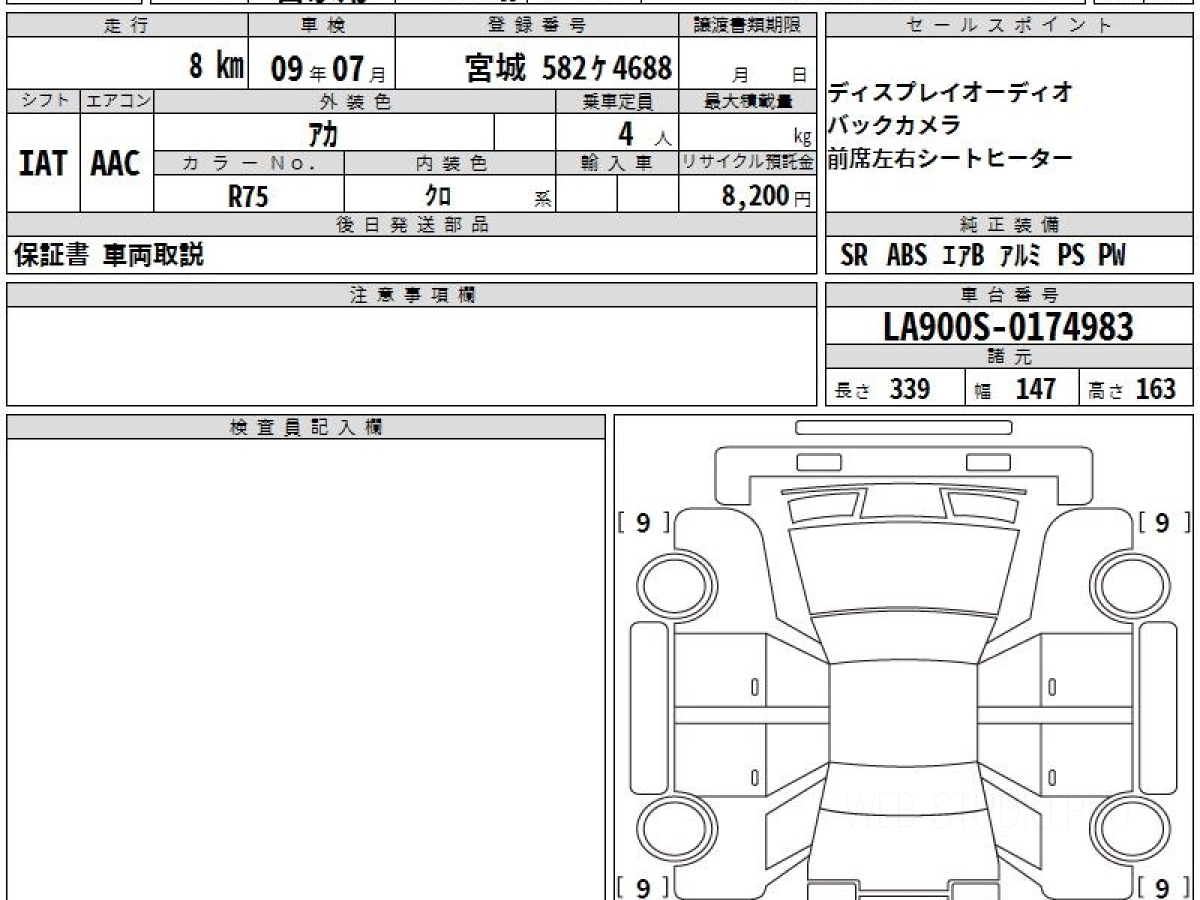Select the IAT shift value

tap(43, 163)
